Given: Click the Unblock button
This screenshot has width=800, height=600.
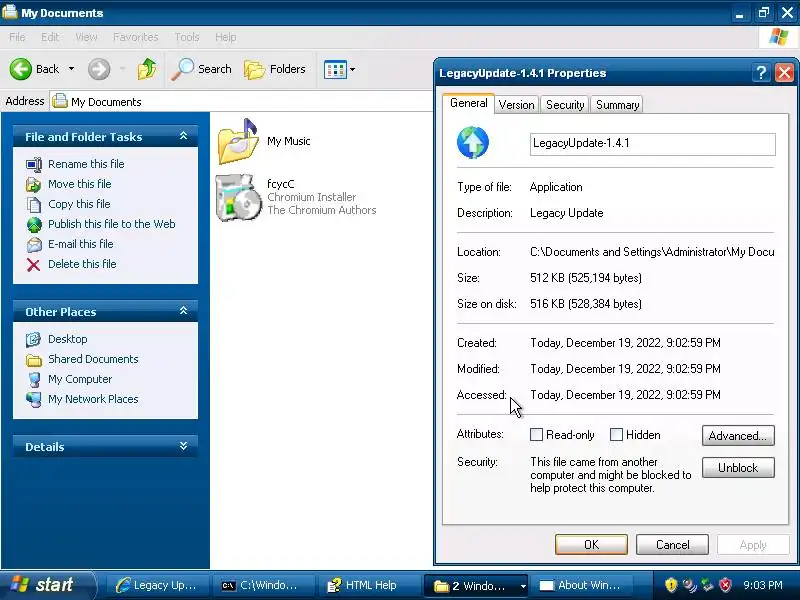Looking at the screenshot, I should point(738,468).
